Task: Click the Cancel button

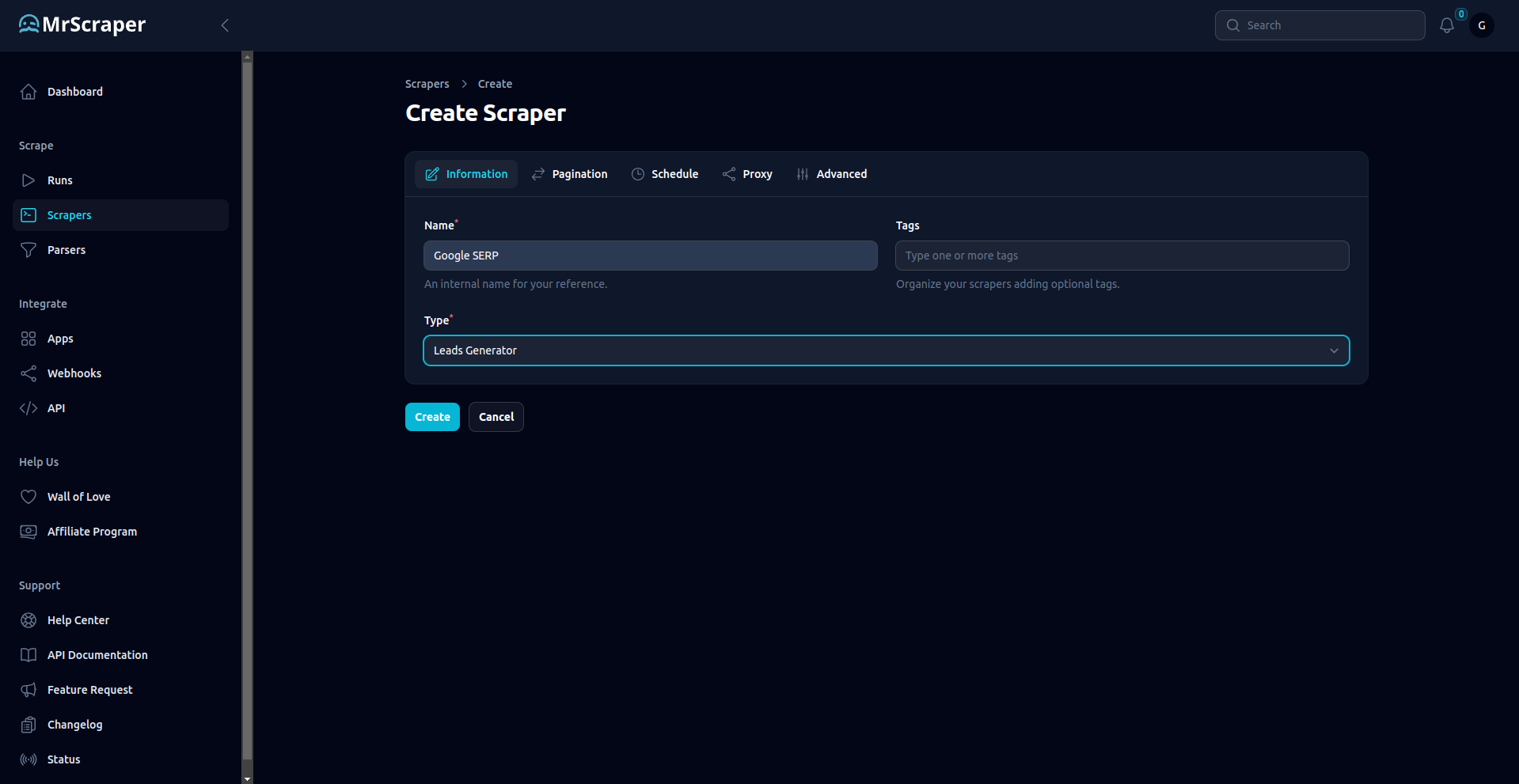Action: pyautogui.click(x=496, y=417)
